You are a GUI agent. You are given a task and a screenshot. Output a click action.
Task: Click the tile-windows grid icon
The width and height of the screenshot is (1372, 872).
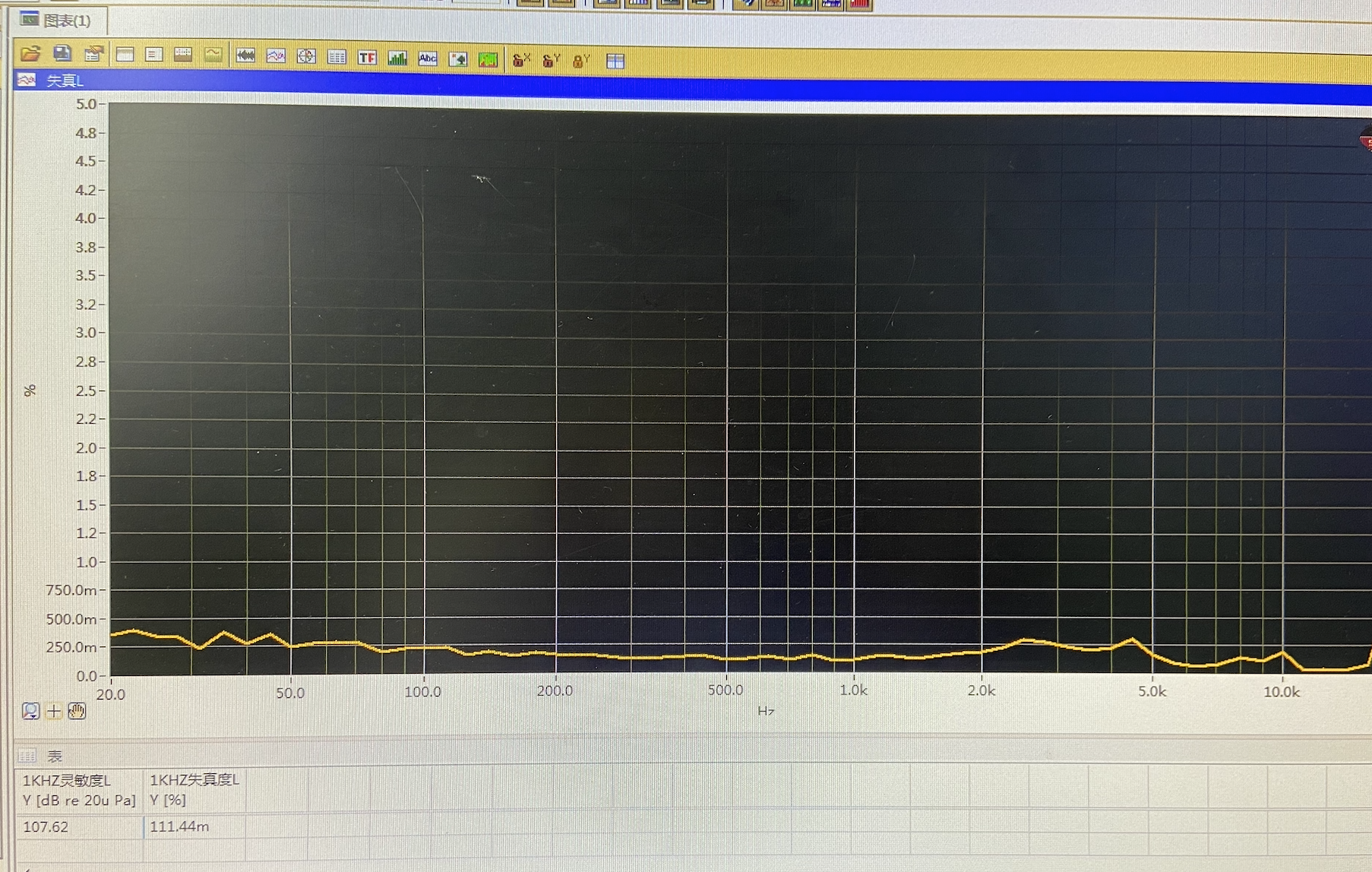pos(615,62)
